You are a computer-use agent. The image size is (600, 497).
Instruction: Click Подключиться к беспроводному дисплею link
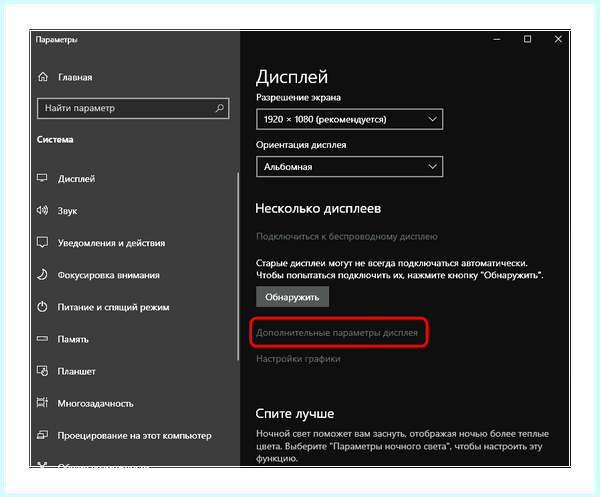347,236
